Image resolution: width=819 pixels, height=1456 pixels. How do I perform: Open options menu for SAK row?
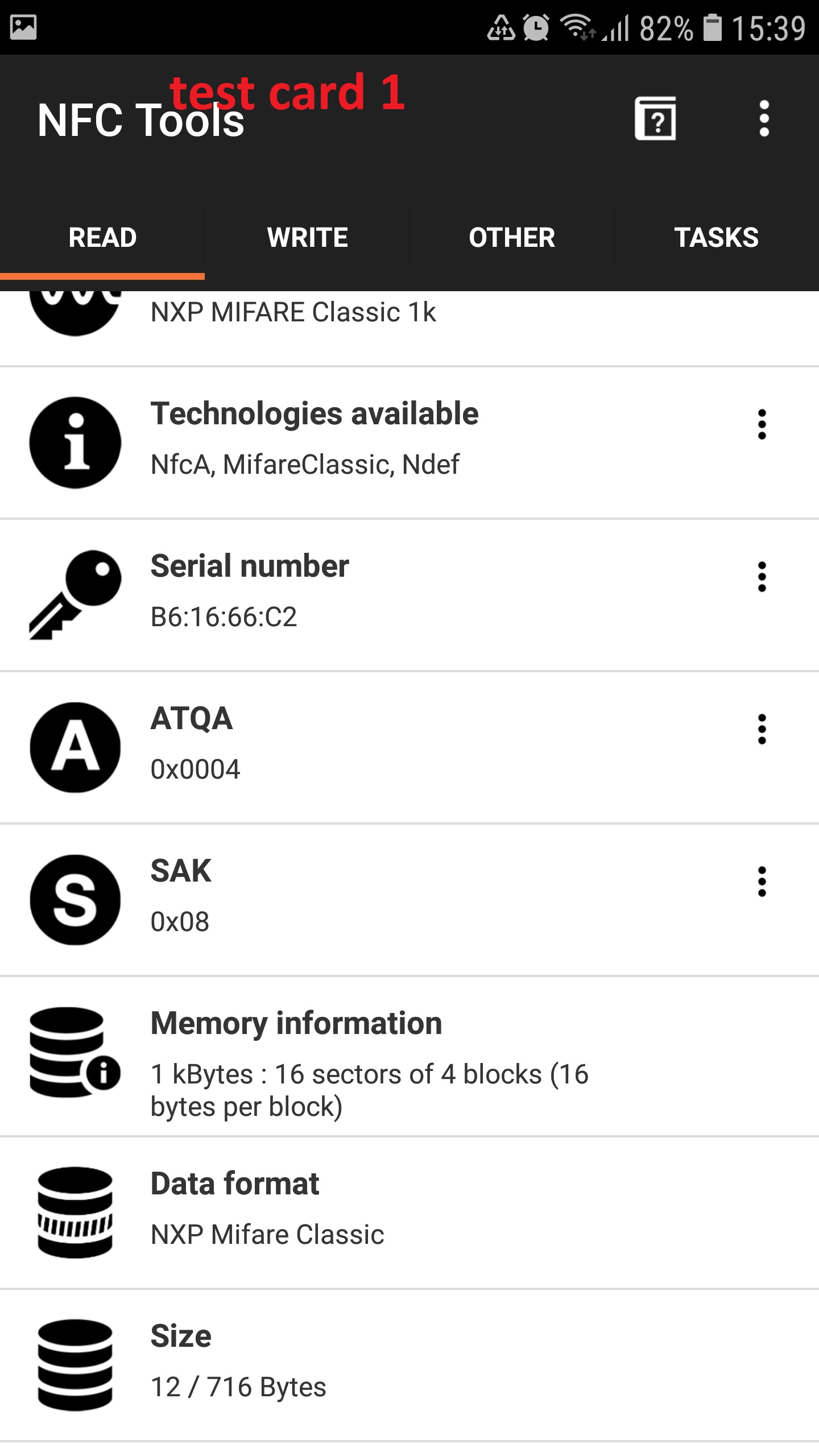pos(762,882)
